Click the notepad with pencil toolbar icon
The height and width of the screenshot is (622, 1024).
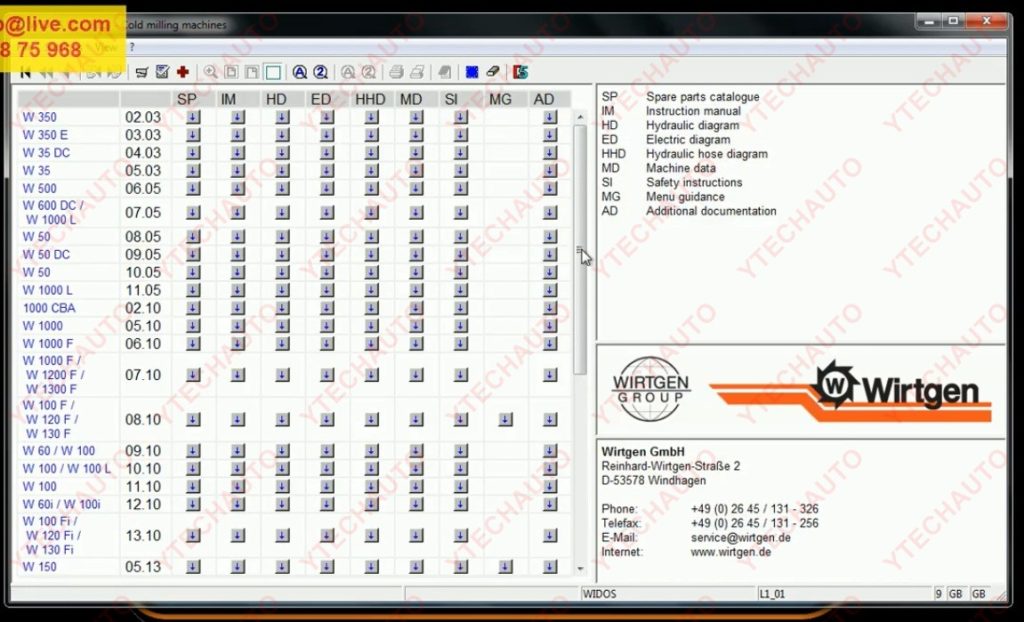tap(162, 72)
